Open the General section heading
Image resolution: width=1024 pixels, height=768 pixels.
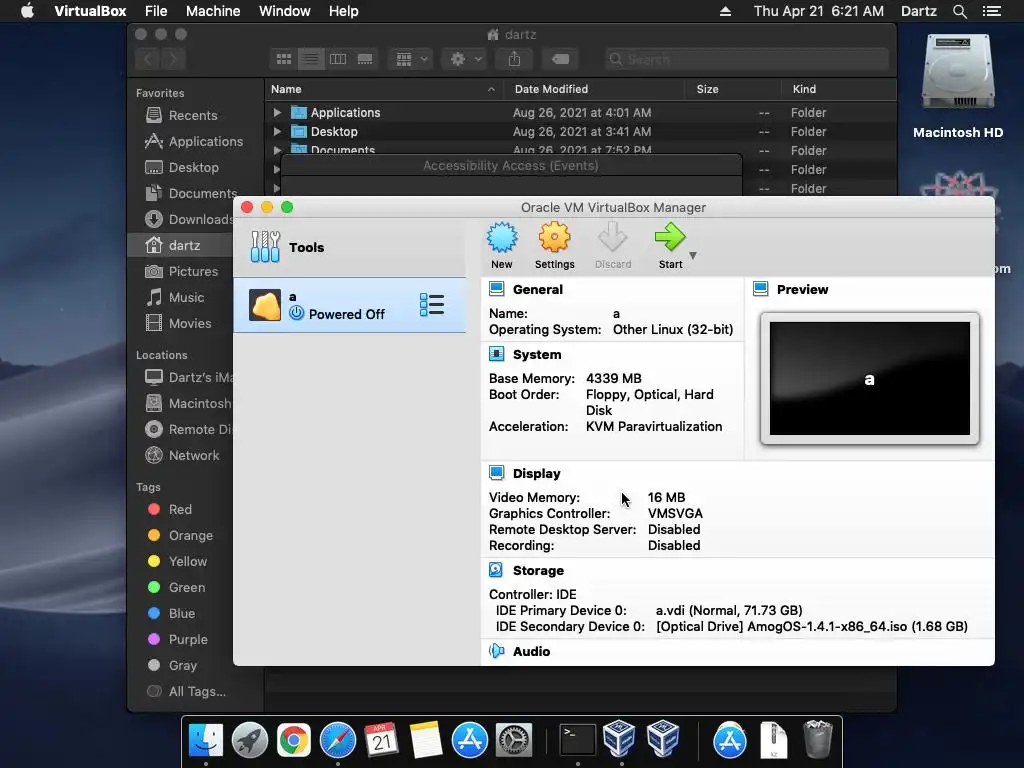tap(537, 289)
